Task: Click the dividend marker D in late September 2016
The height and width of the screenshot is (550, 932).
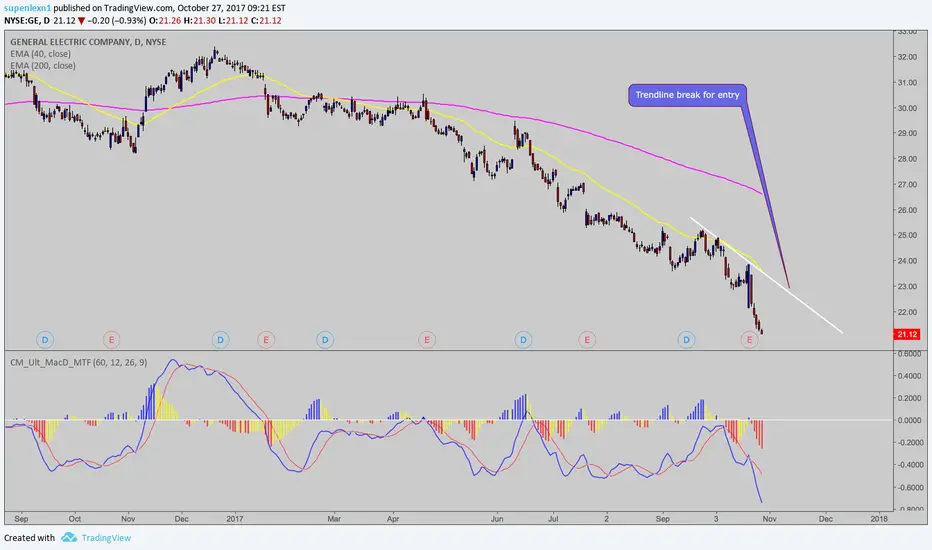Action: [x=45, y=340]
